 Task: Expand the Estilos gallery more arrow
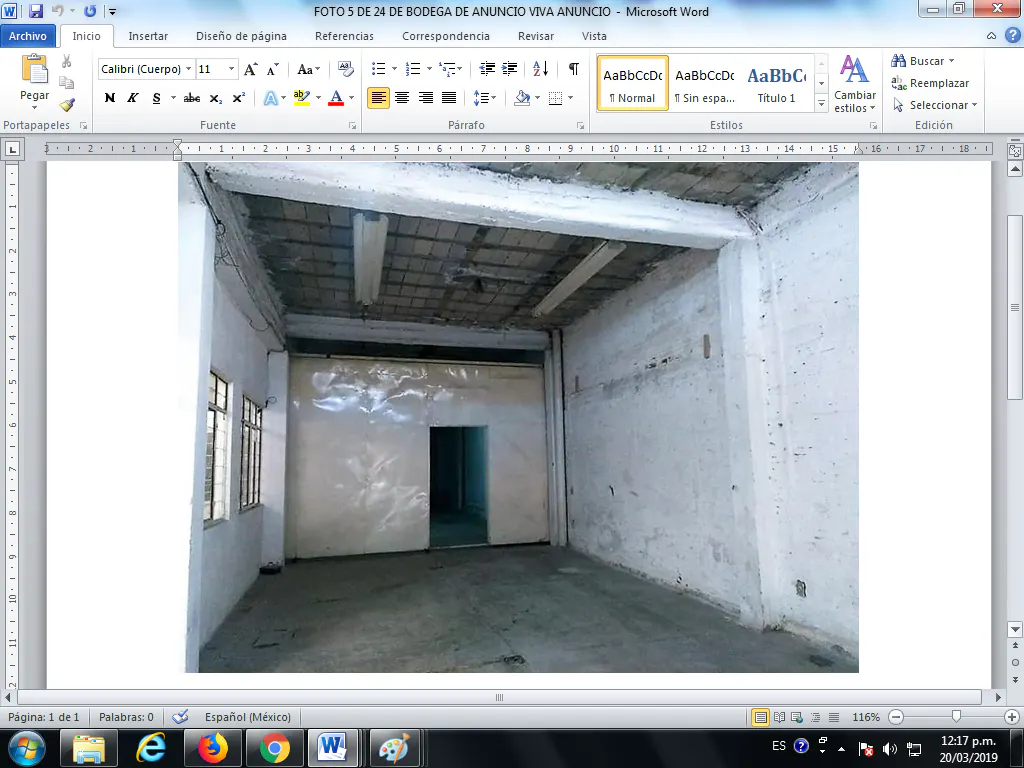[x=822, y=103]
